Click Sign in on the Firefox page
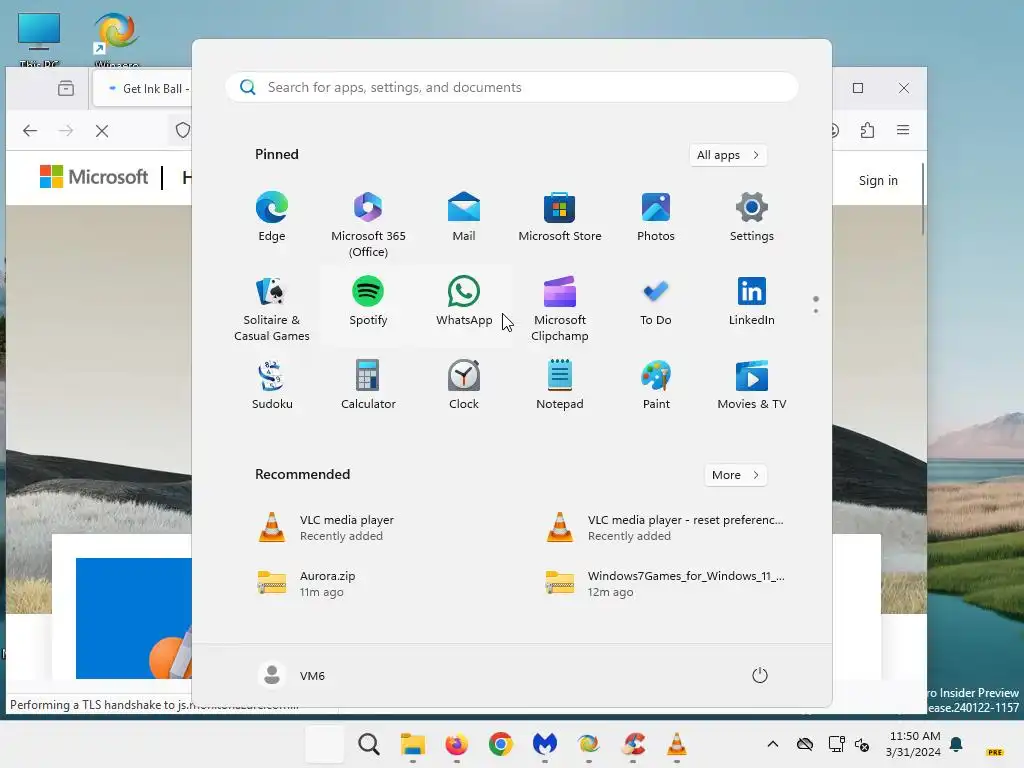Screen dimensions: 1024x768 [878, 180]
